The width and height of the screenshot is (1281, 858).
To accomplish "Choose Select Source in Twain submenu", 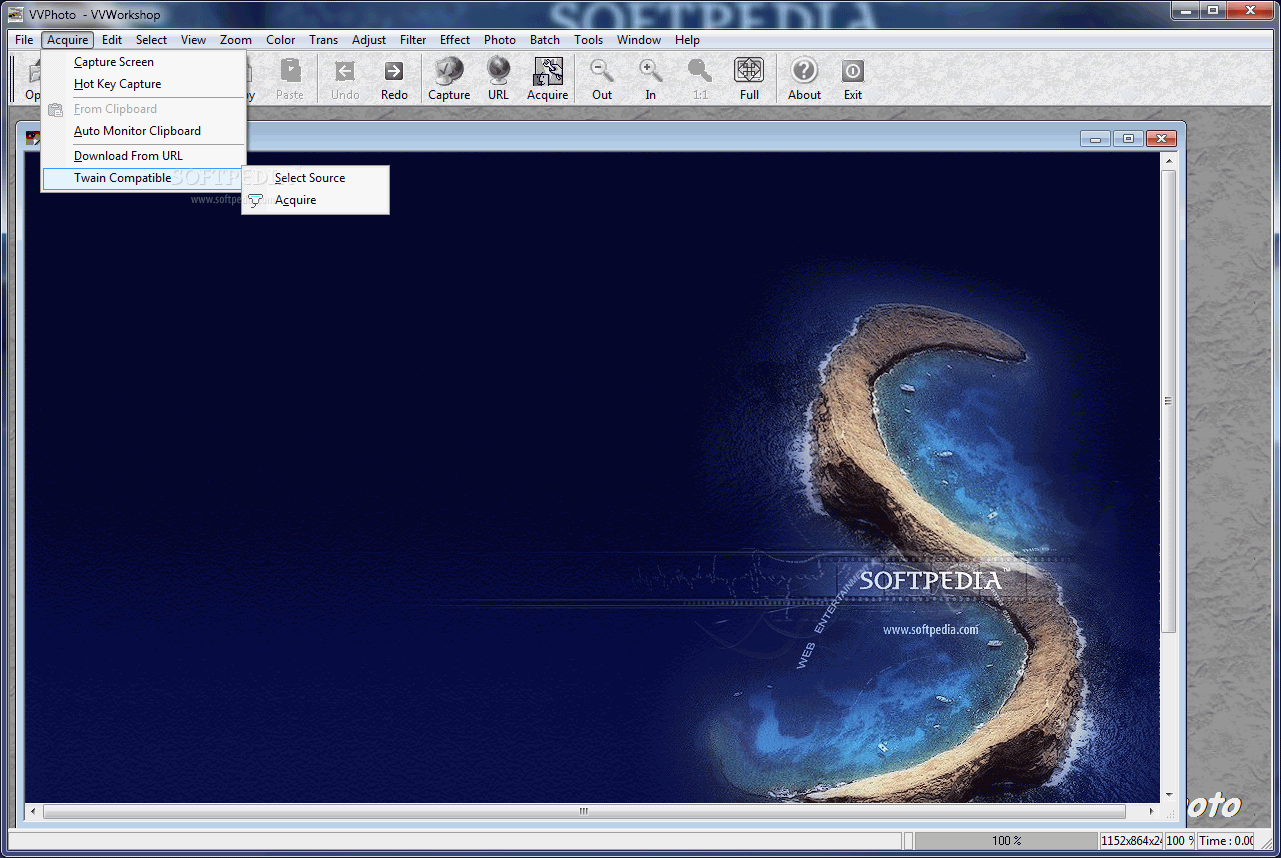I will [x=315, y=178].
